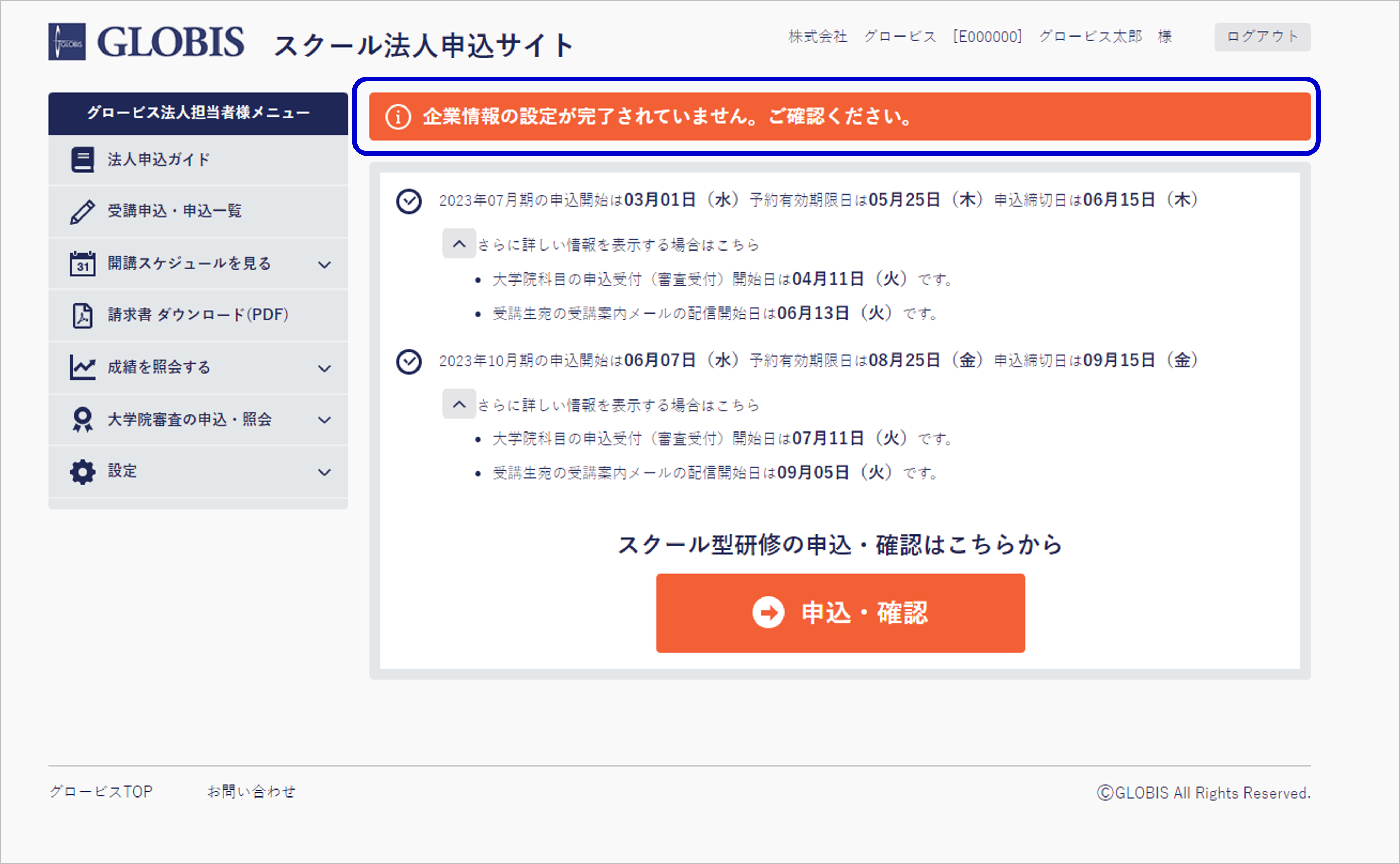The image size is (1400, 864).
Task: Open the 企業情報の設定 warning banner
Action: coord(840,117)
